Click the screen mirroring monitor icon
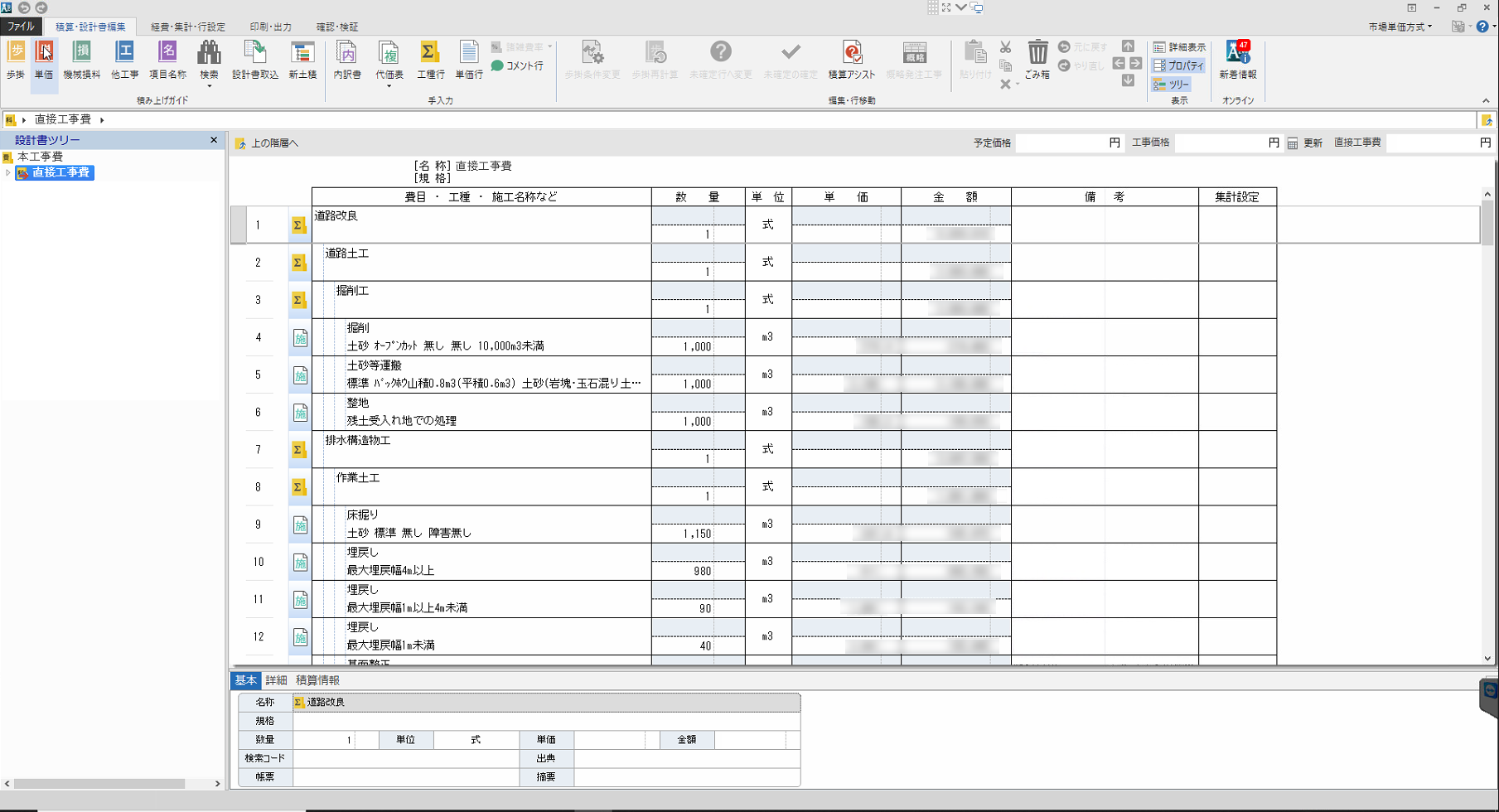 pos(977,7)
